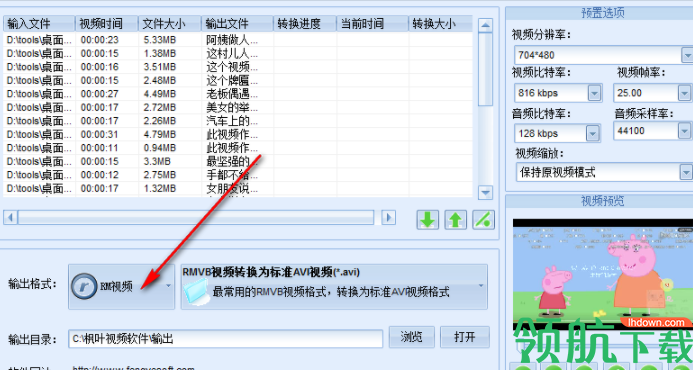This screenshot has width=693, height=370.
Task: Click the round RM视频 format icon
Action: (x=84, y=286)
